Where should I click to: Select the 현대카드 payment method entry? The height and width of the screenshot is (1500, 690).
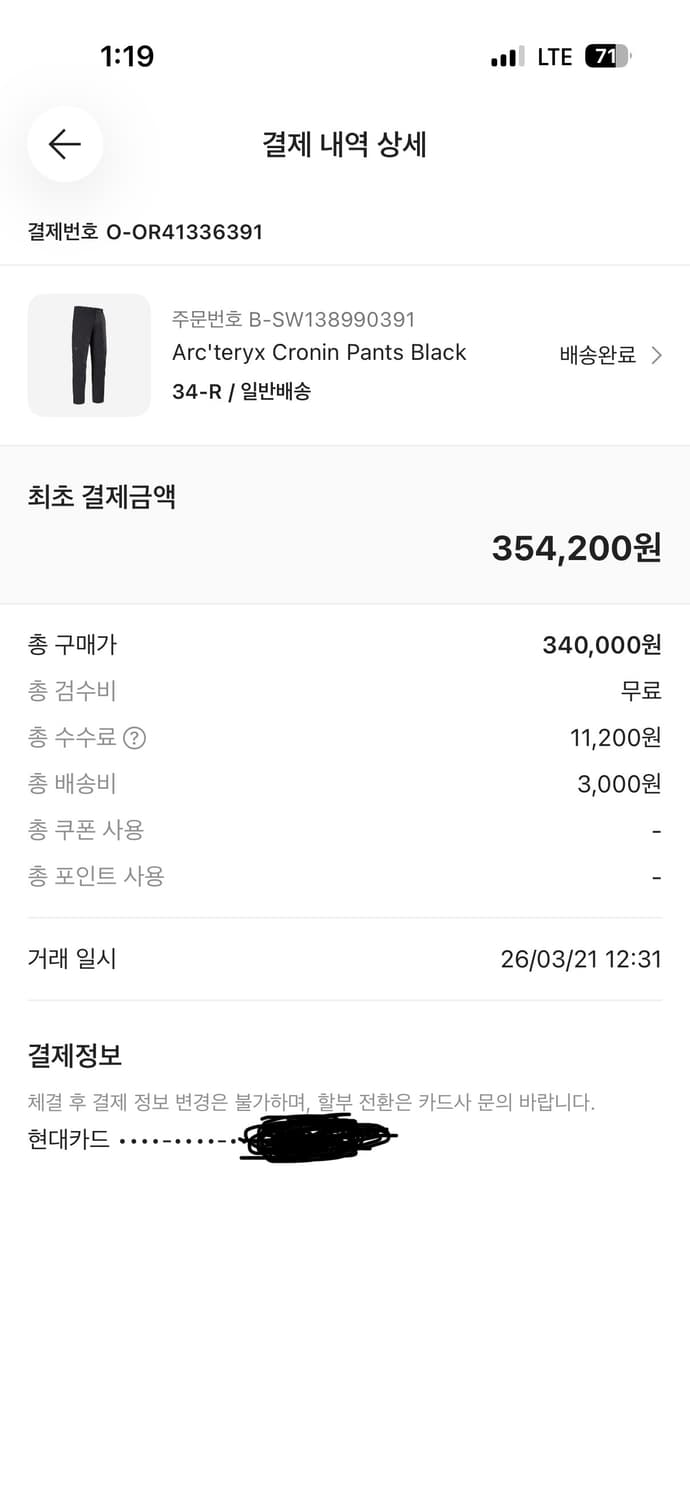click(x=65, y=1140)
